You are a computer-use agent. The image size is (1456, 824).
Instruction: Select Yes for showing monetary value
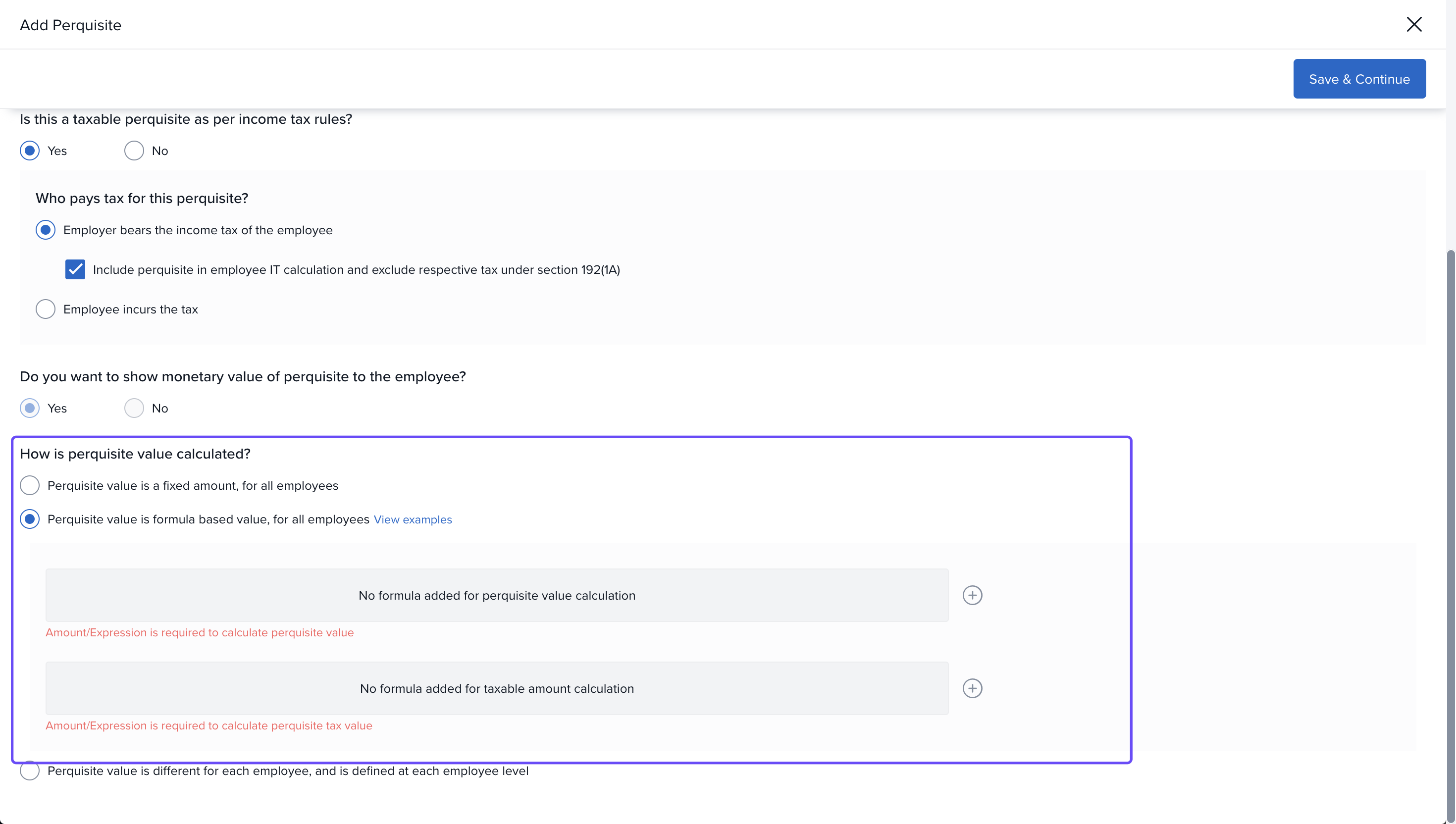coord(29,408)
